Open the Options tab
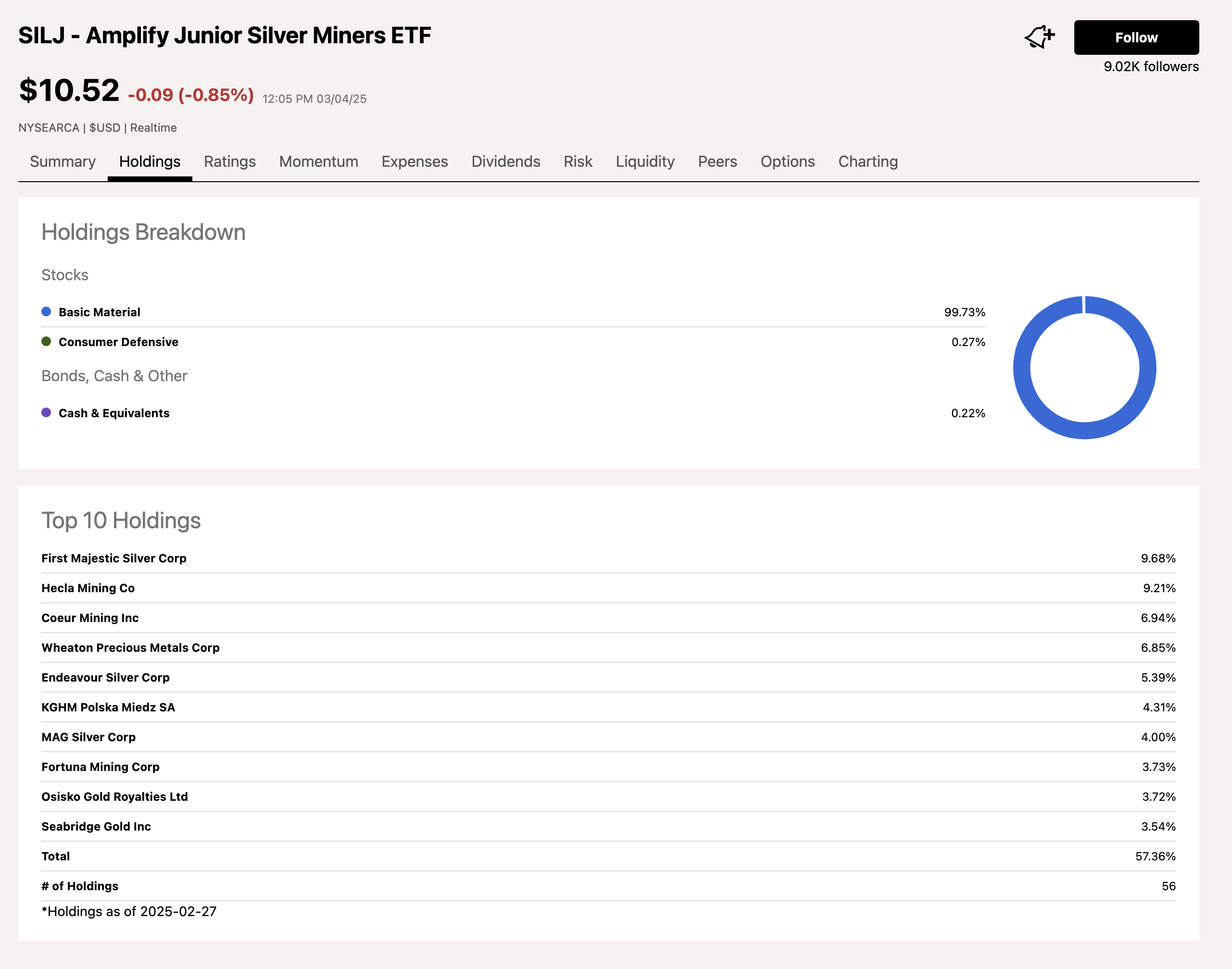1232x969 pixels. pos(787,161)
